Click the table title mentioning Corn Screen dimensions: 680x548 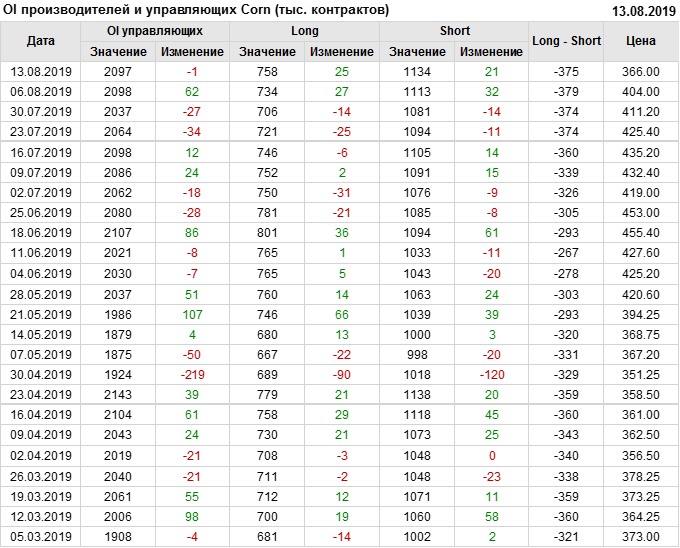[x=197, y=10]
